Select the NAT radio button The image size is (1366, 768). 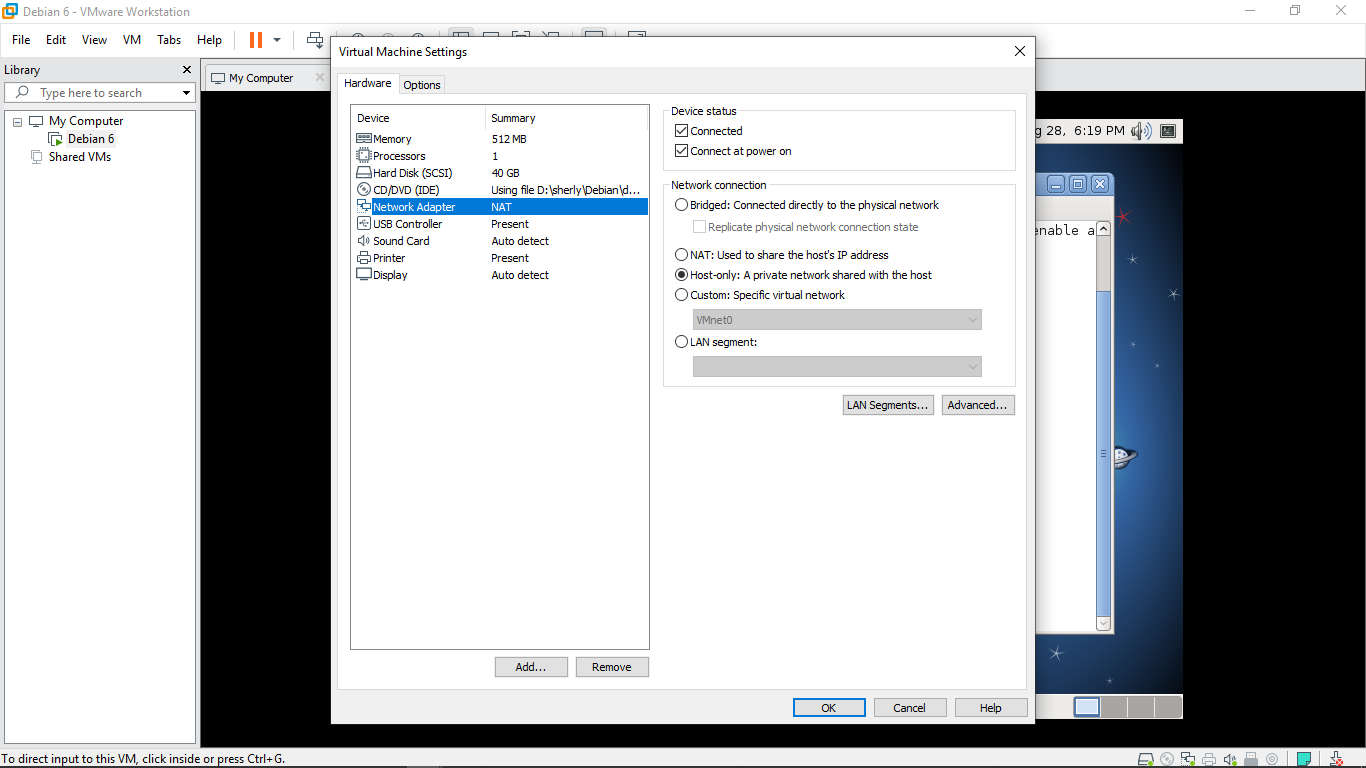pos(682,255)
